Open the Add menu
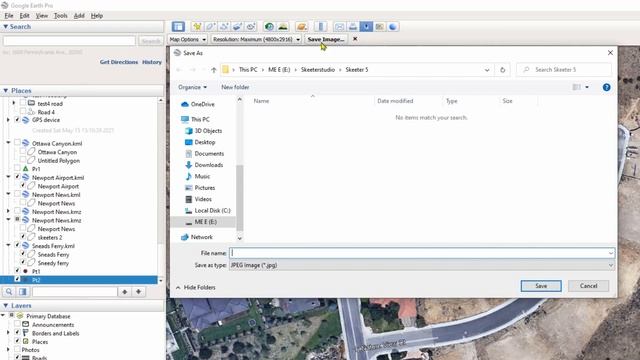This screenshot has height=360, width=640. 79,16
